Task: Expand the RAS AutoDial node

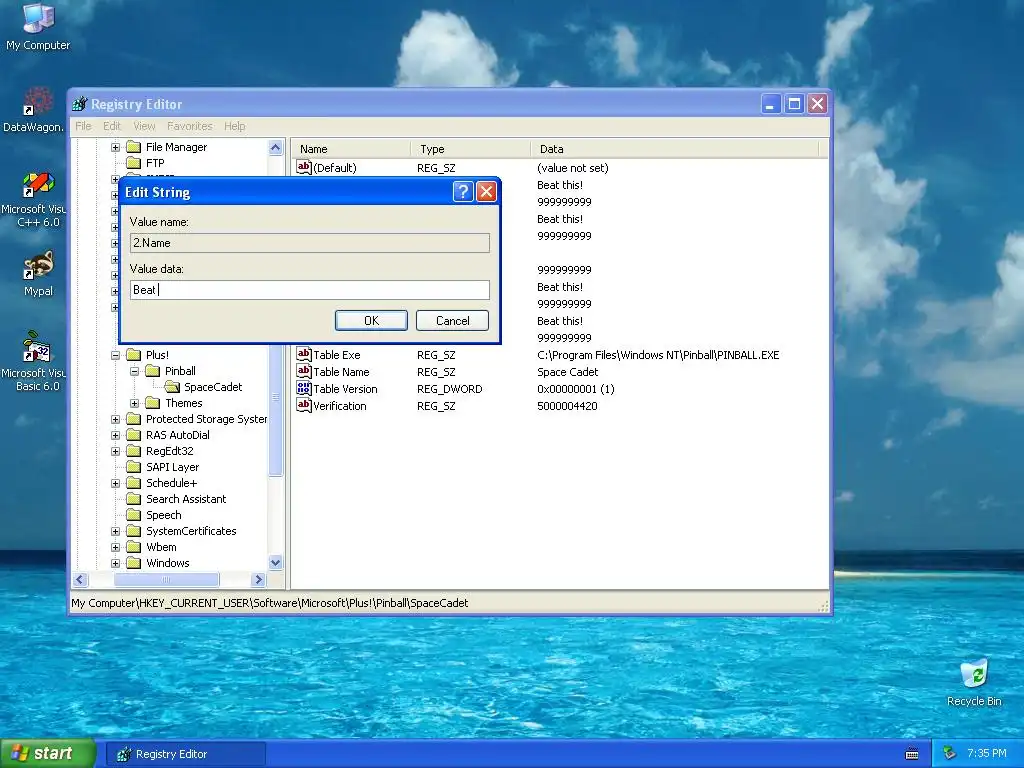Action: (116, 435)
